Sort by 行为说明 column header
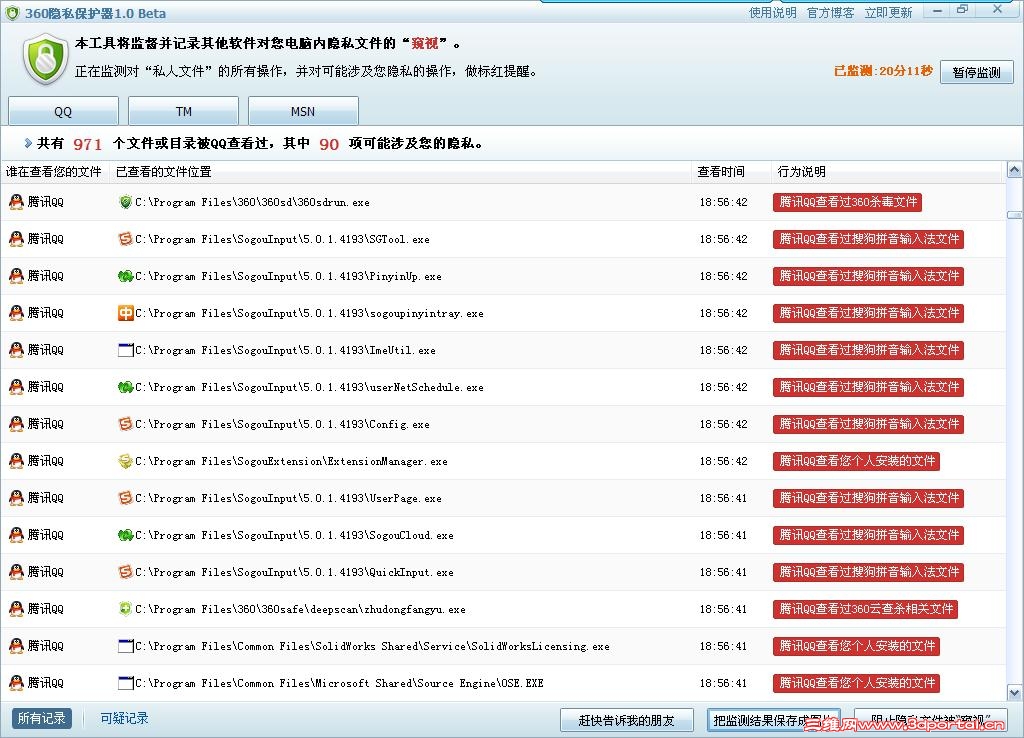 [887, 172]
